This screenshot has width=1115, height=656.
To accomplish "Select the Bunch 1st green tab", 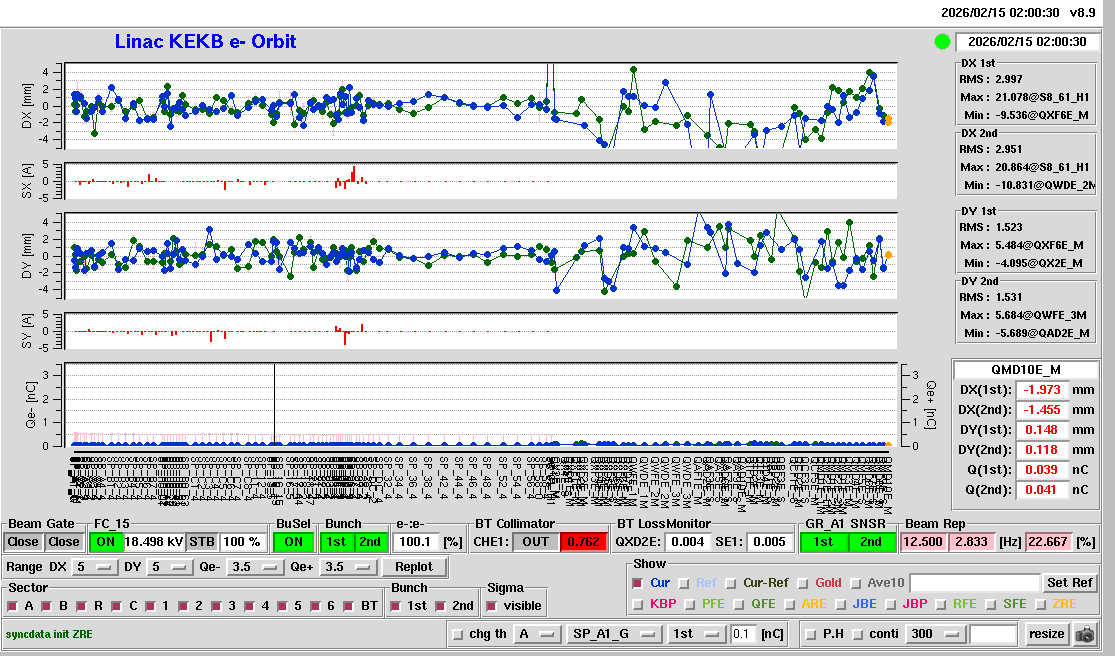I will coord(337,542).
